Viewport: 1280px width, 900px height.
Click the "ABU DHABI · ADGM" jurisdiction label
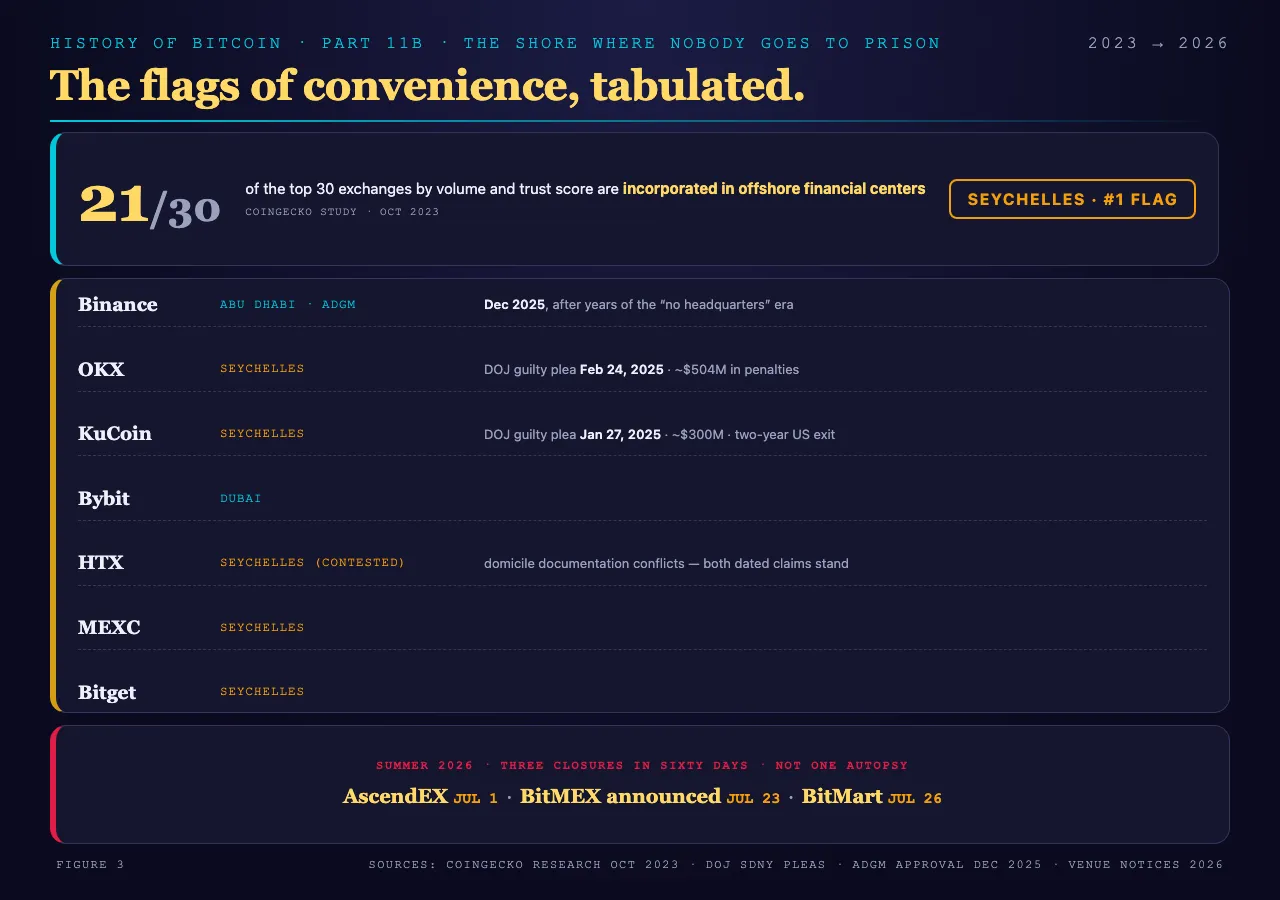click(x=288, y=304)
